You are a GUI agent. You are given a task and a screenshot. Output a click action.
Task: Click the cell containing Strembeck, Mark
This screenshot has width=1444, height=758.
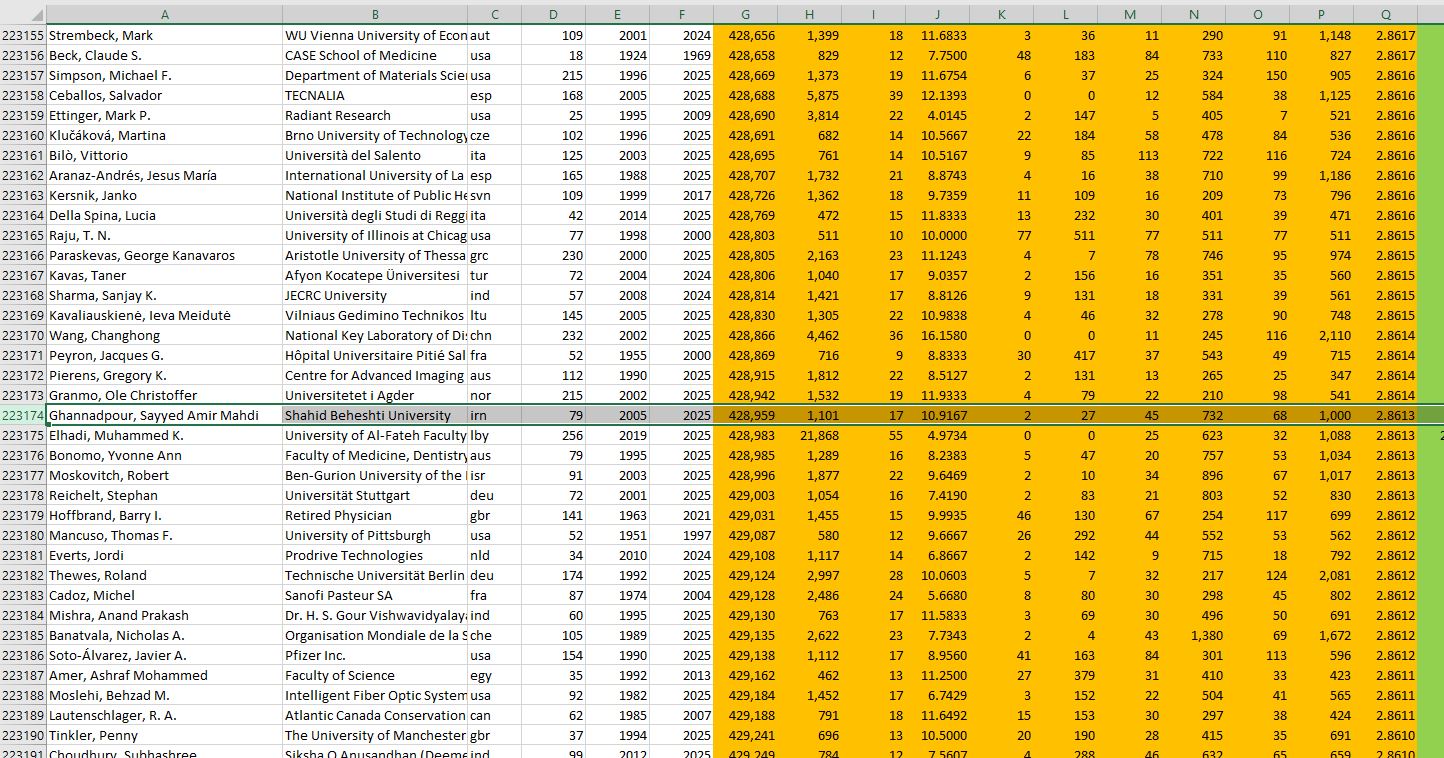click(164, 35)
